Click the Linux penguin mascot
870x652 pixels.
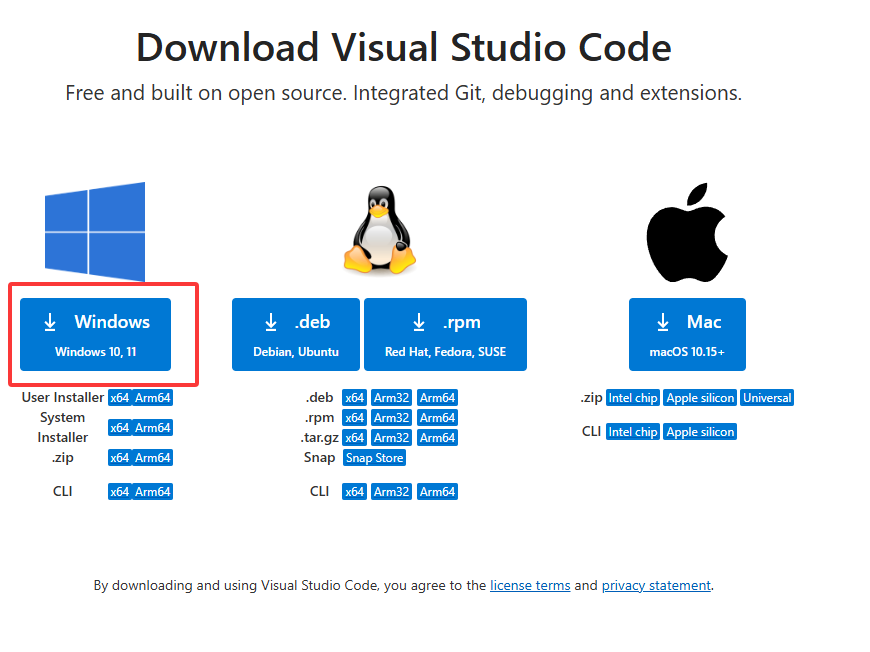pos(381,229)
